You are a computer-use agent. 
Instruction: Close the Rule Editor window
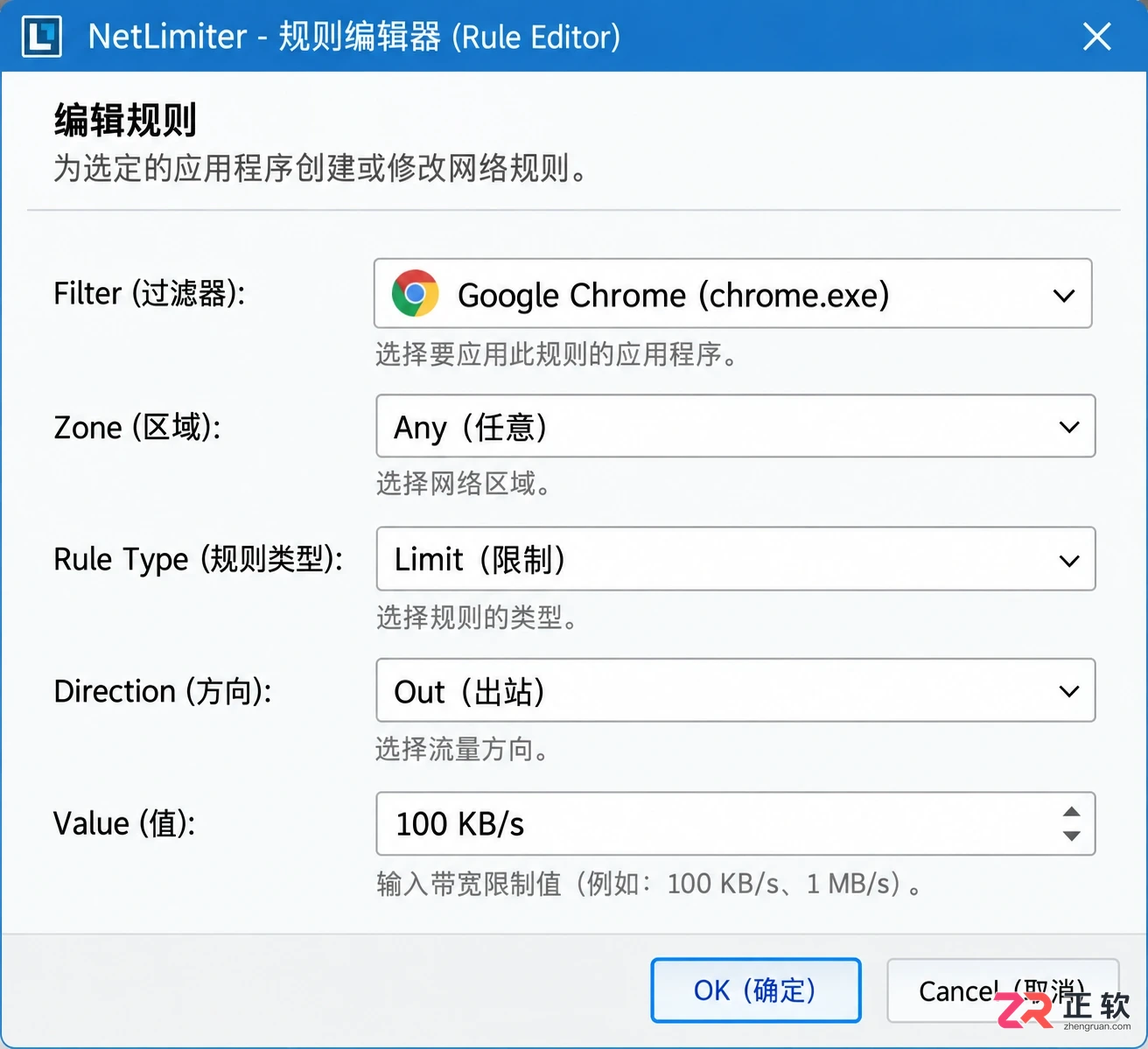(x=1096, y=37)
